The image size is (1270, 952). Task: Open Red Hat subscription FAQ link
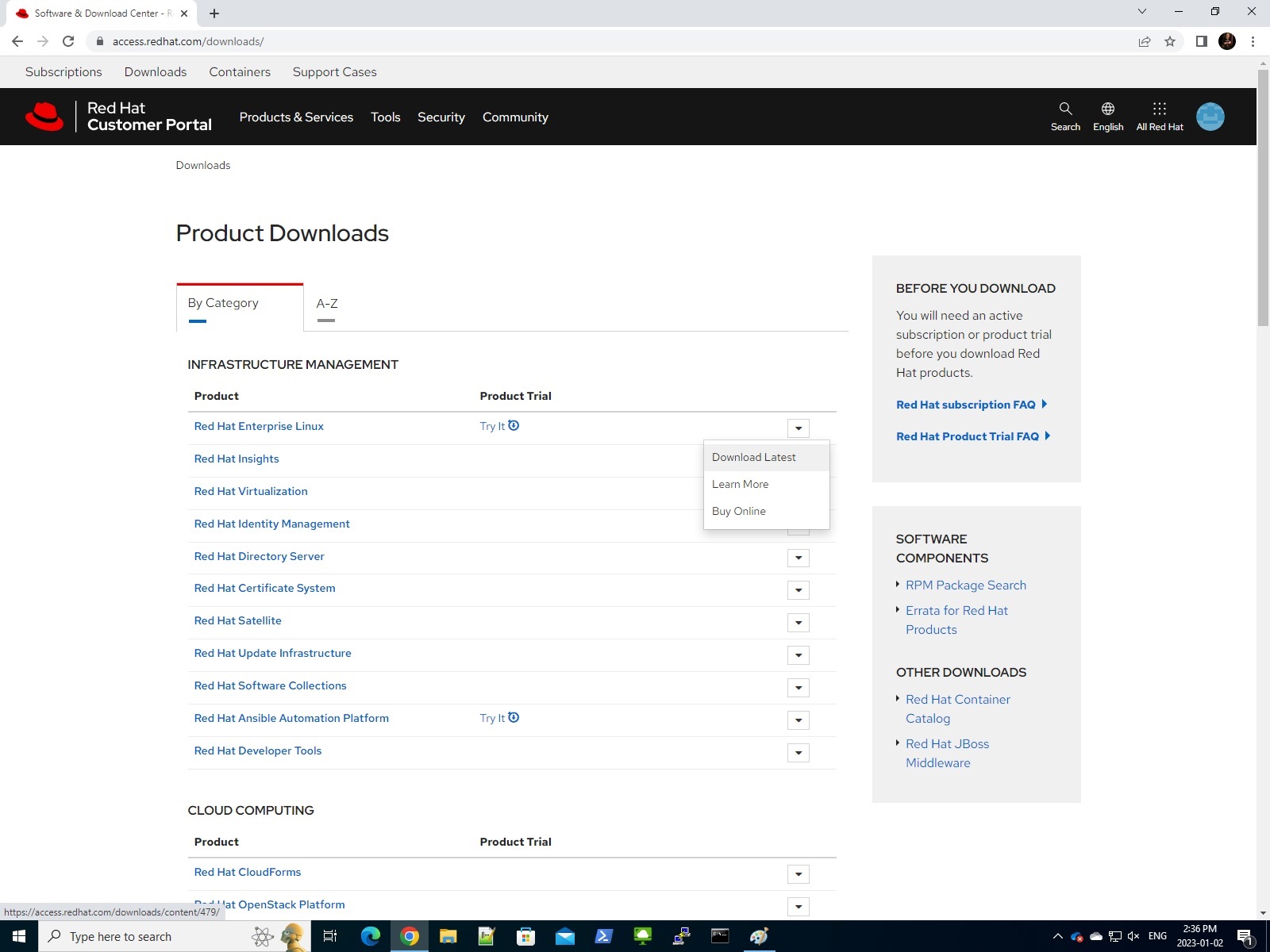972,405
